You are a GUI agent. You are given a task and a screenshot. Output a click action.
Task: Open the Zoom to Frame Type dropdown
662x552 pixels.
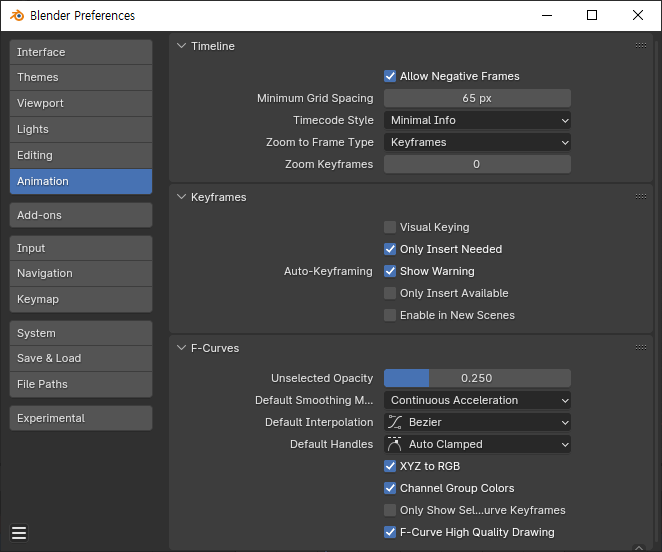click(x=477, y=142)
